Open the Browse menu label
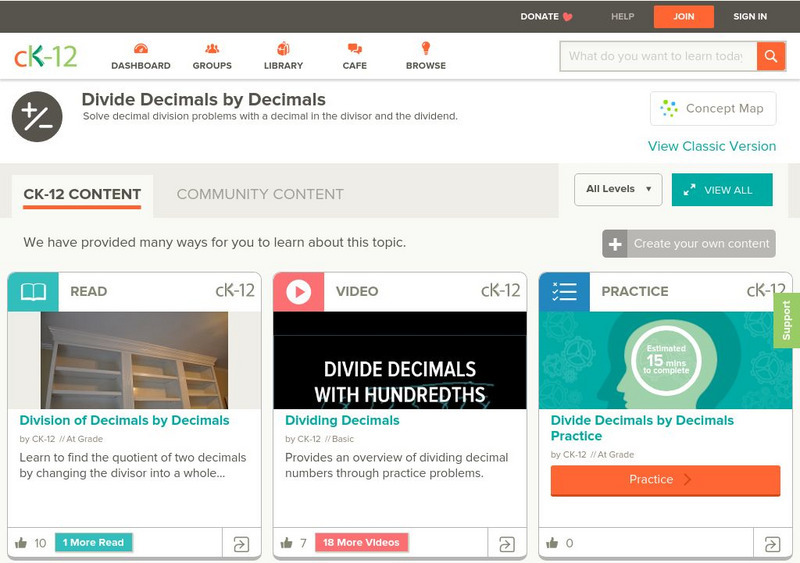The width and height of the screenshot is (800, 563). pos(426,66)
